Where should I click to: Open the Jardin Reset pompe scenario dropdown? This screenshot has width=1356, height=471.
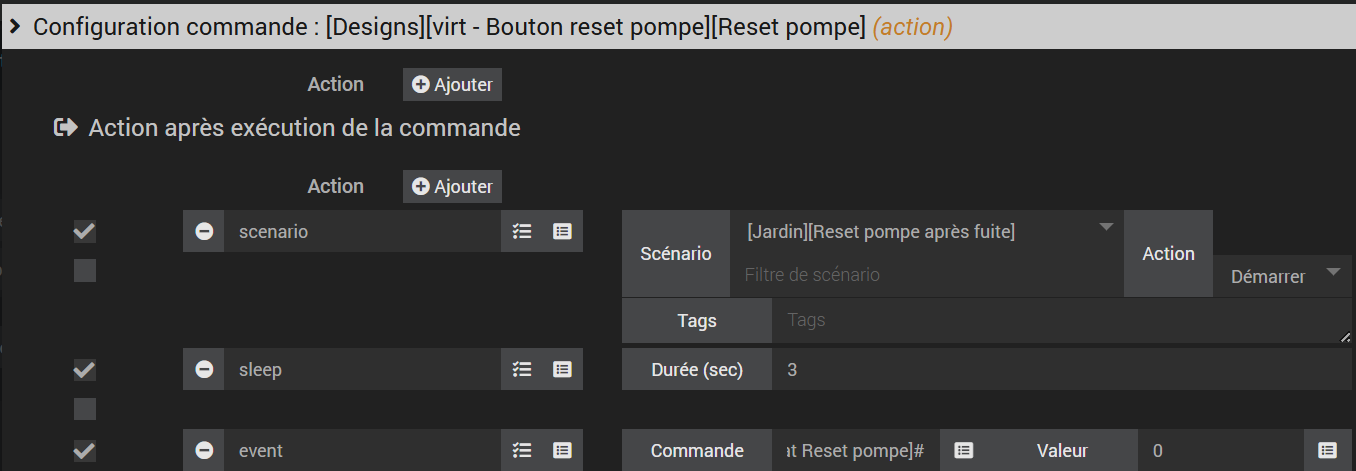pos(927,232)
